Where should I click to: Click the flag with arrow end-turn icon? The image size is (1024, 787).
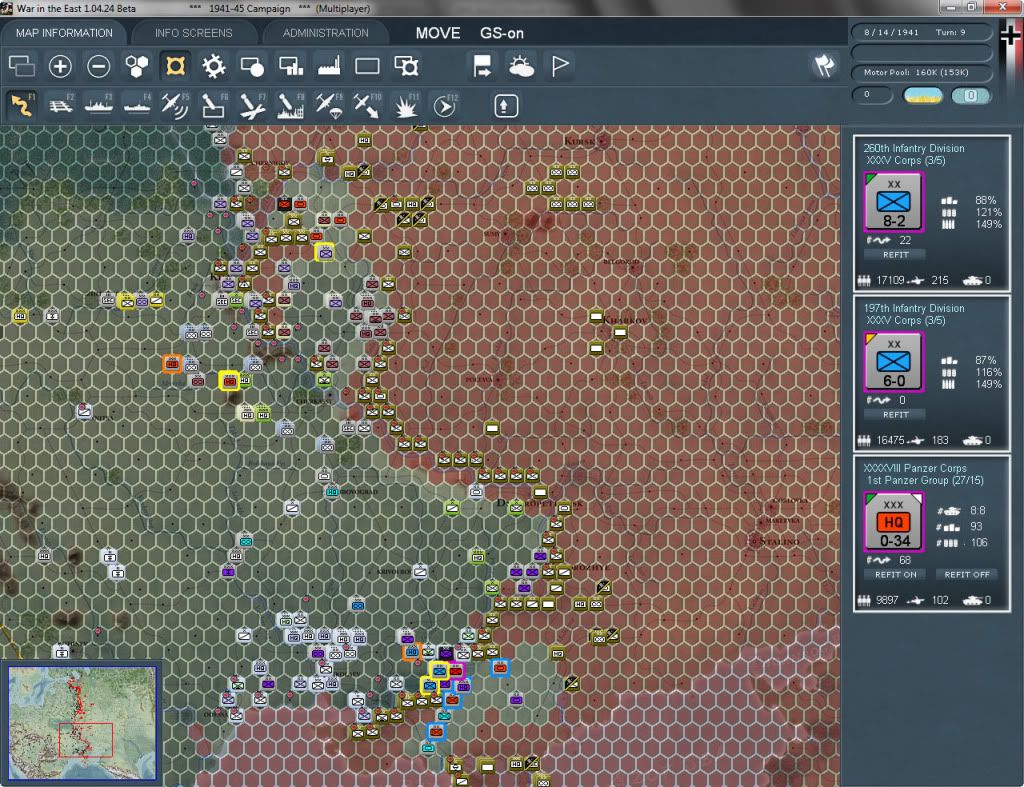(x=482, y=66)
